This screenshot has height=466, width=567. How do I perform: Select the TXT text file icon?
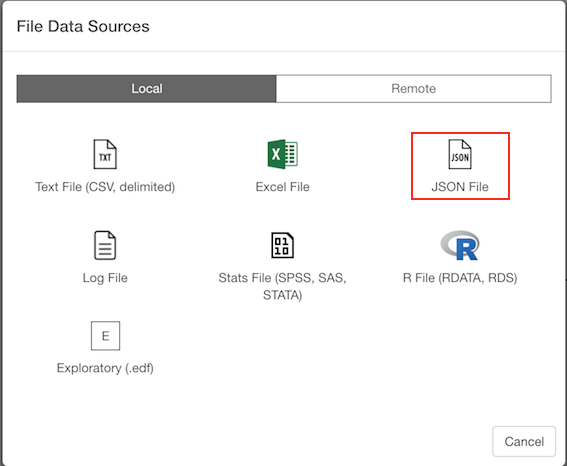coord(105,154)
